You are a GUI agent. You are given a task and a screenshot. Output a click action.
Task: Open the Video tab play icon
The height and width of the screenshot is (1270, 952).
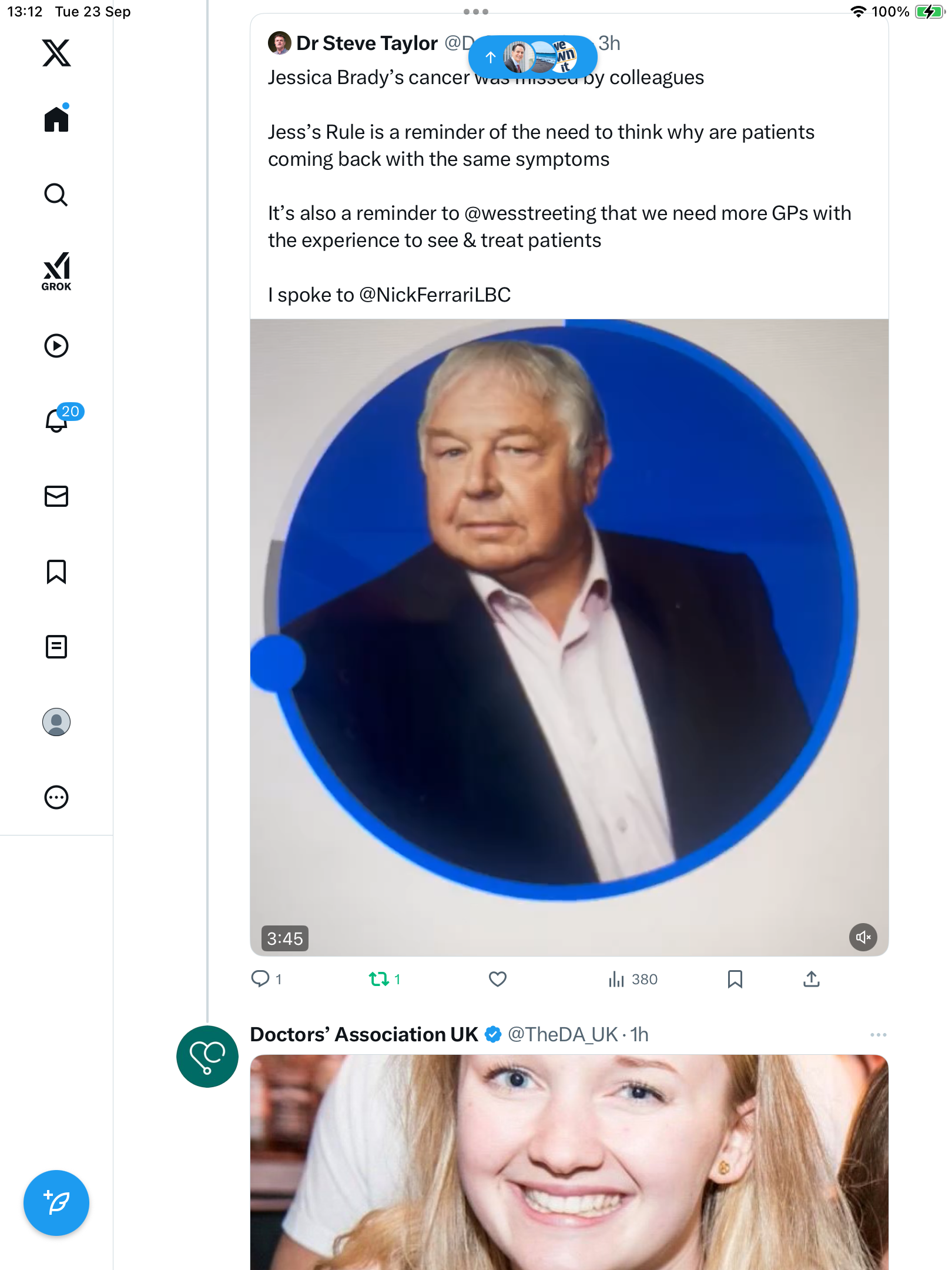point(56,346)
